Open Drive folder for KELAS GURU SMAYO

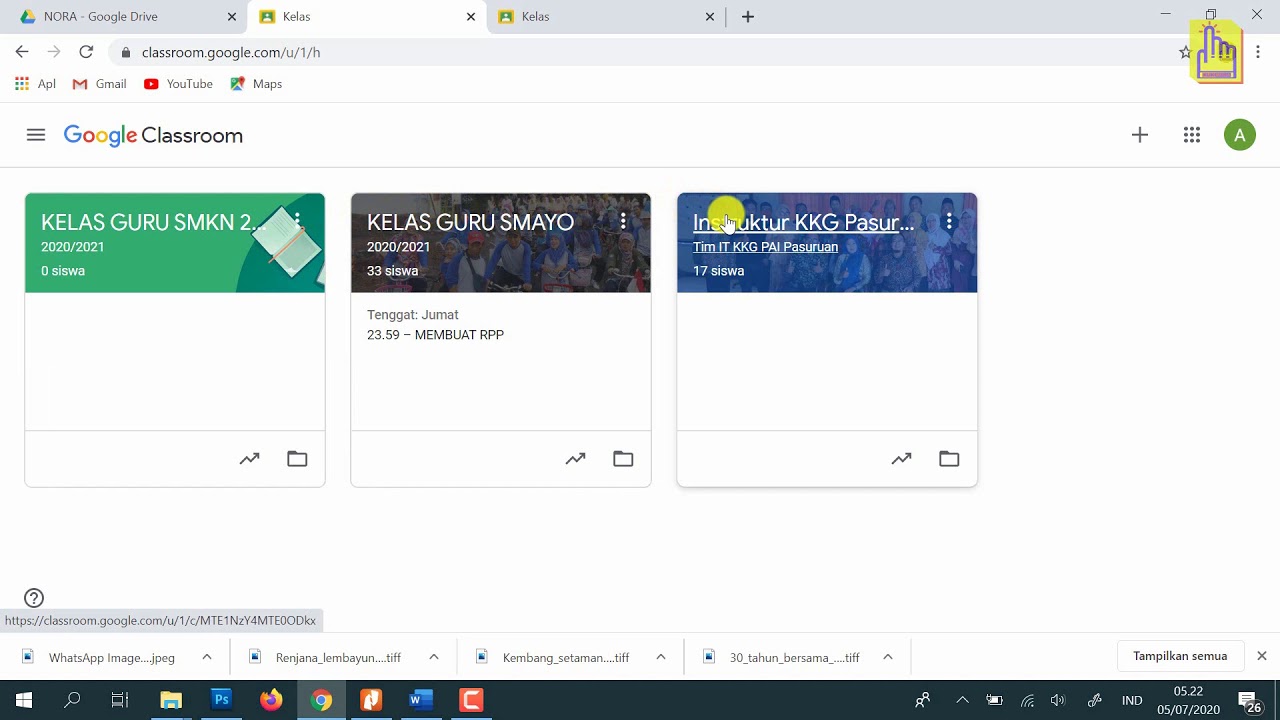coord(623,459)
